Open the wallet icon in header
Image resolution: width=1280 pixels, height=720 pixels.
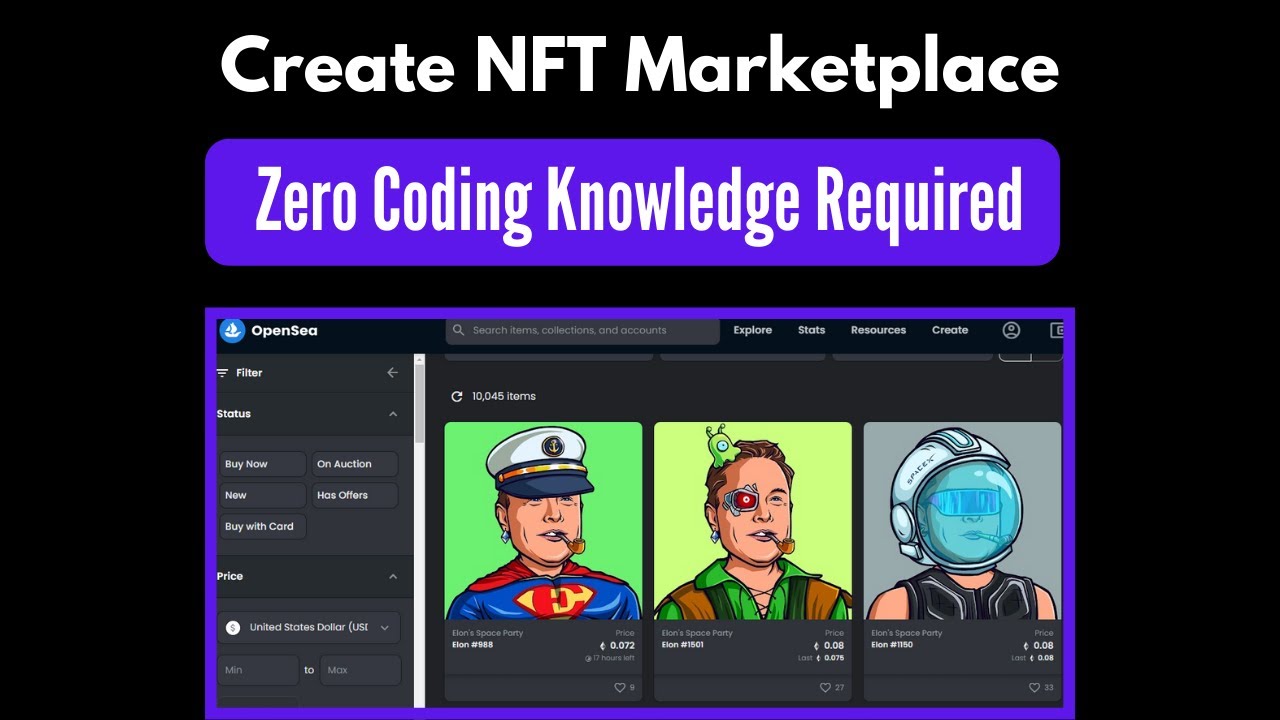pyautogui.click(x=1056, y=330)
